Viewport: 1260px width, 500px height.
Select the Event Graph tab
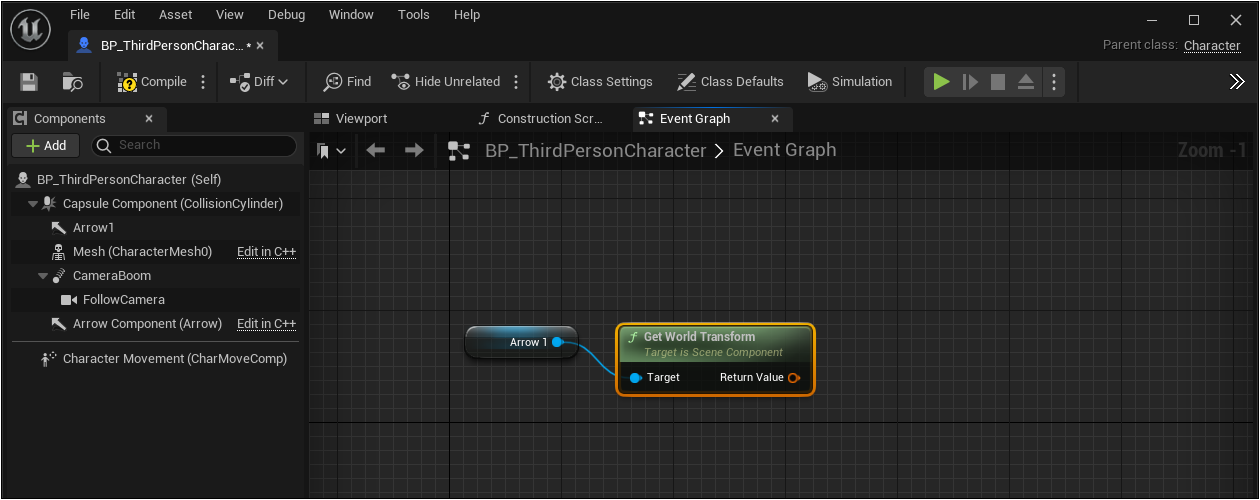click(695, 118)
